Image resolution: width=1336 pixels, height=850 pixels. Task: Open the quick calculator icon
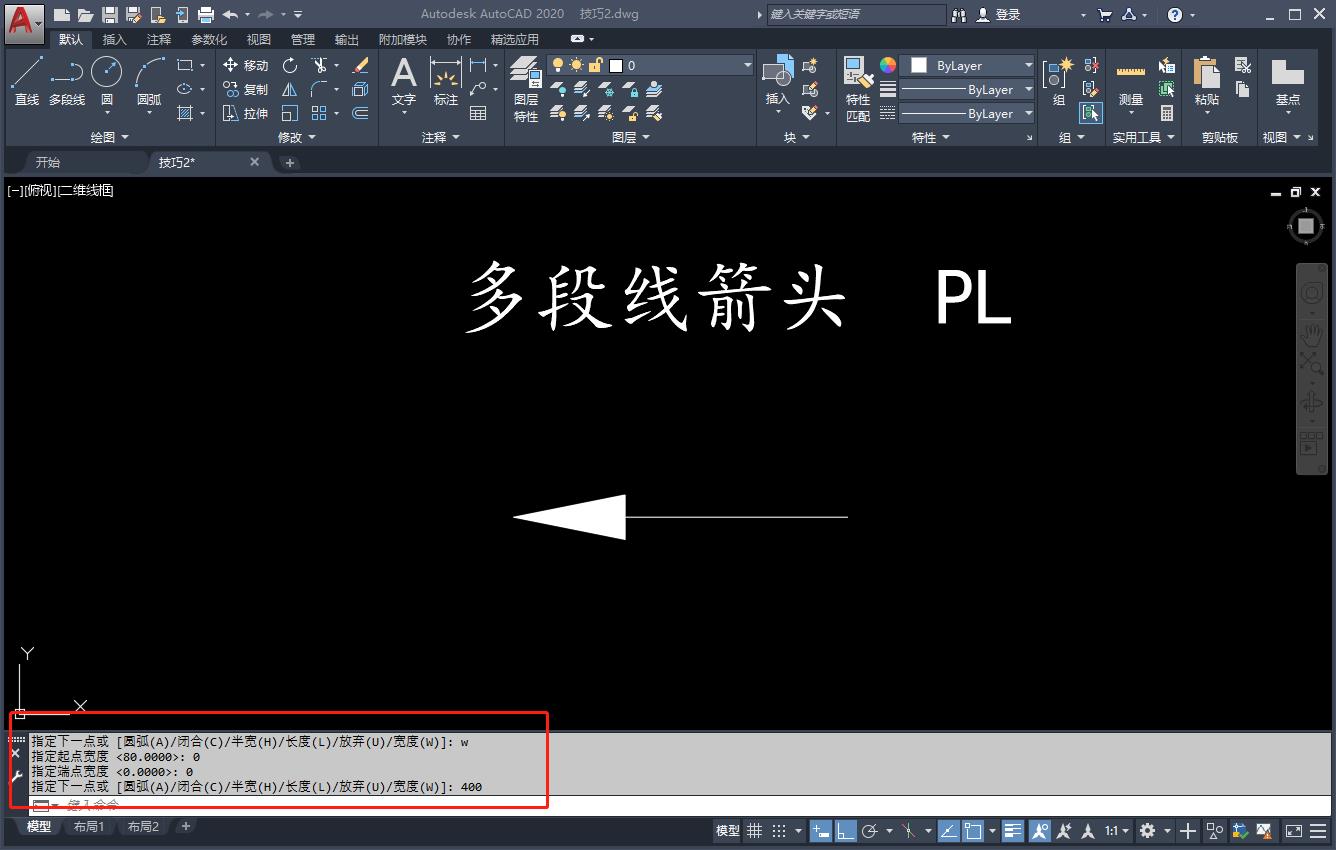1167,113
